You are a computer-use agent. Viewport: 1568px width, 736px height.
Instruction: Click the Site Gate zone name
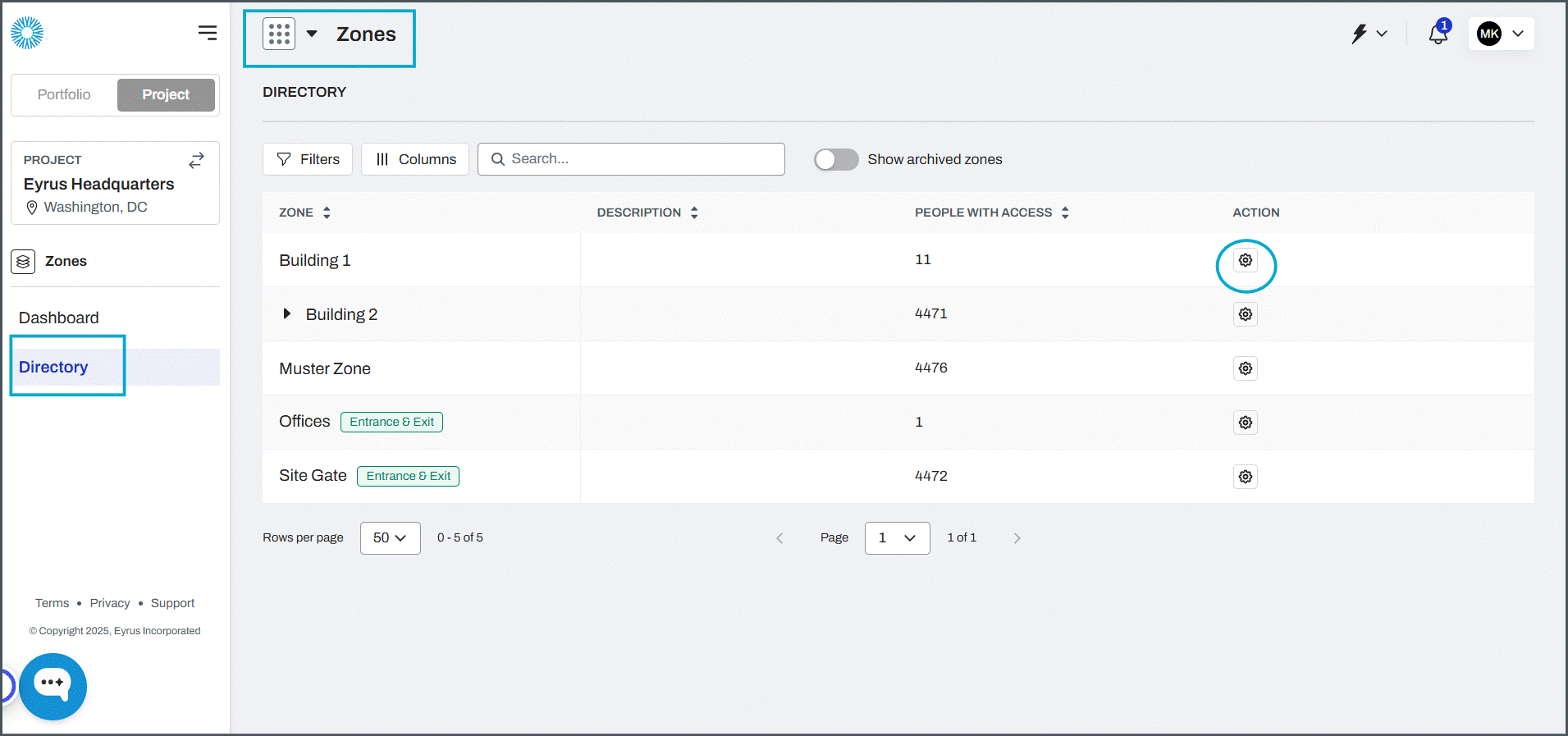point(313,475)
